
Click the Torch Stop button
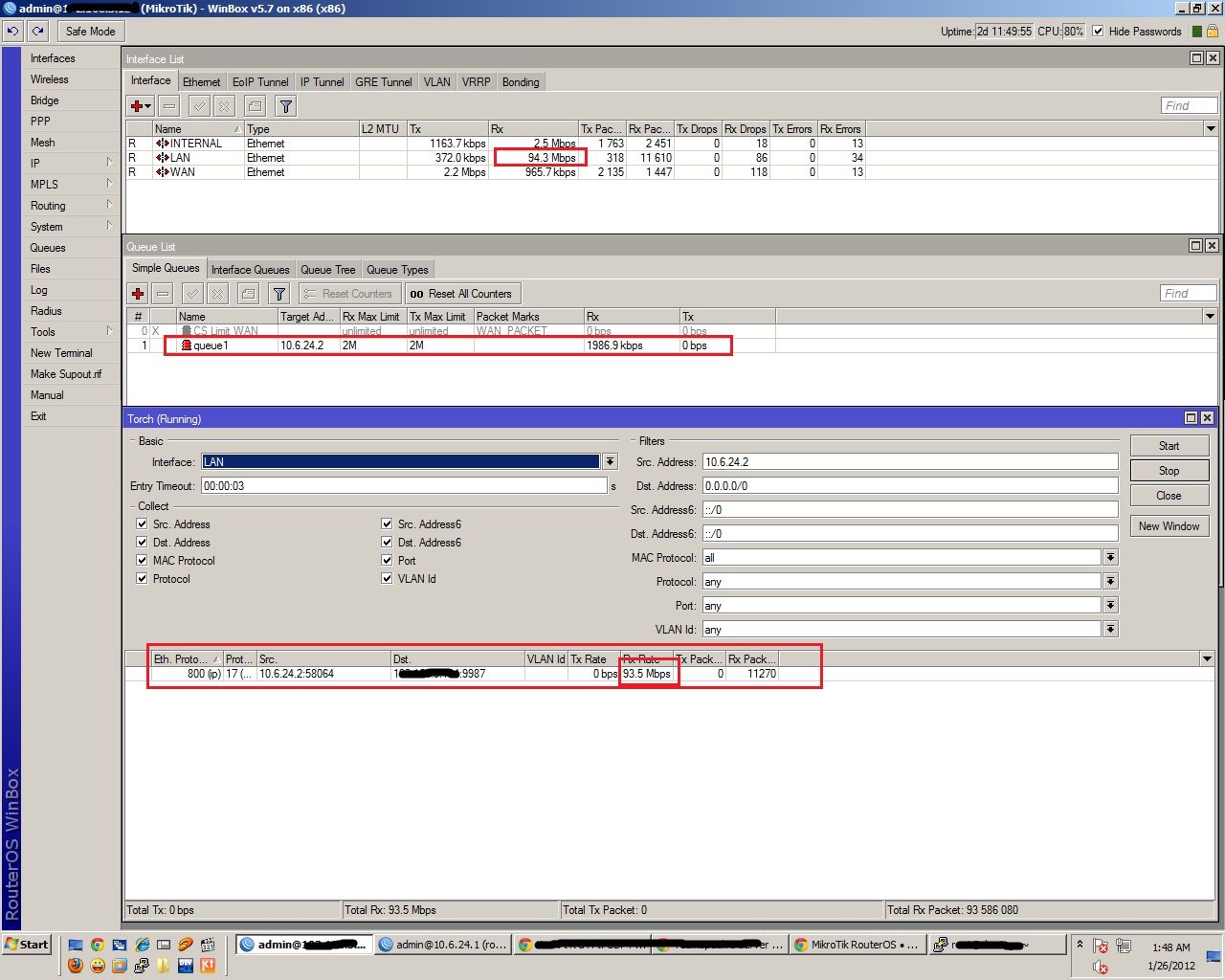(x=1169, y=471)
